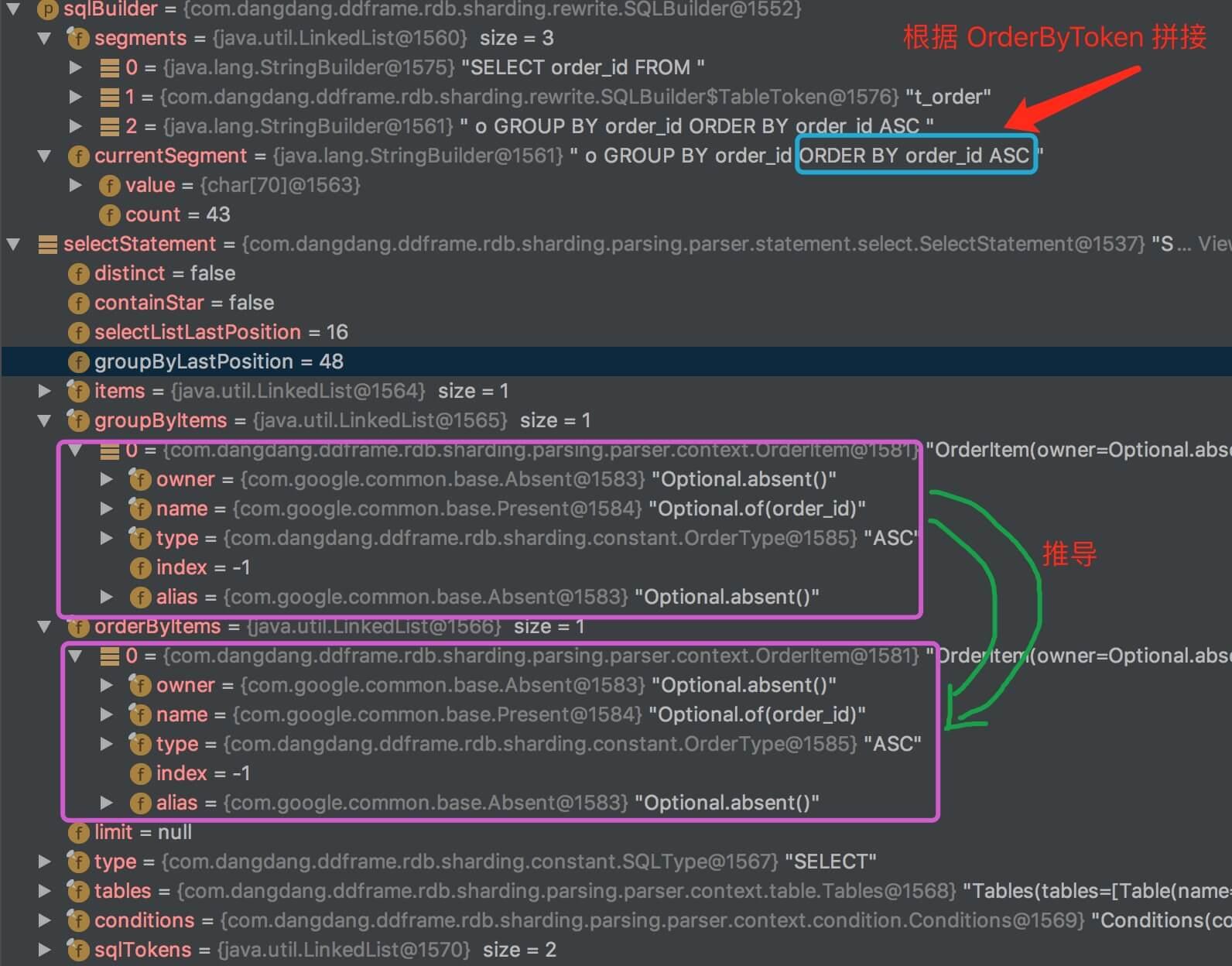Click the containStar field icon
Image resolution: width=1232 pixels, height=966 pixels.
pos(78,303)
